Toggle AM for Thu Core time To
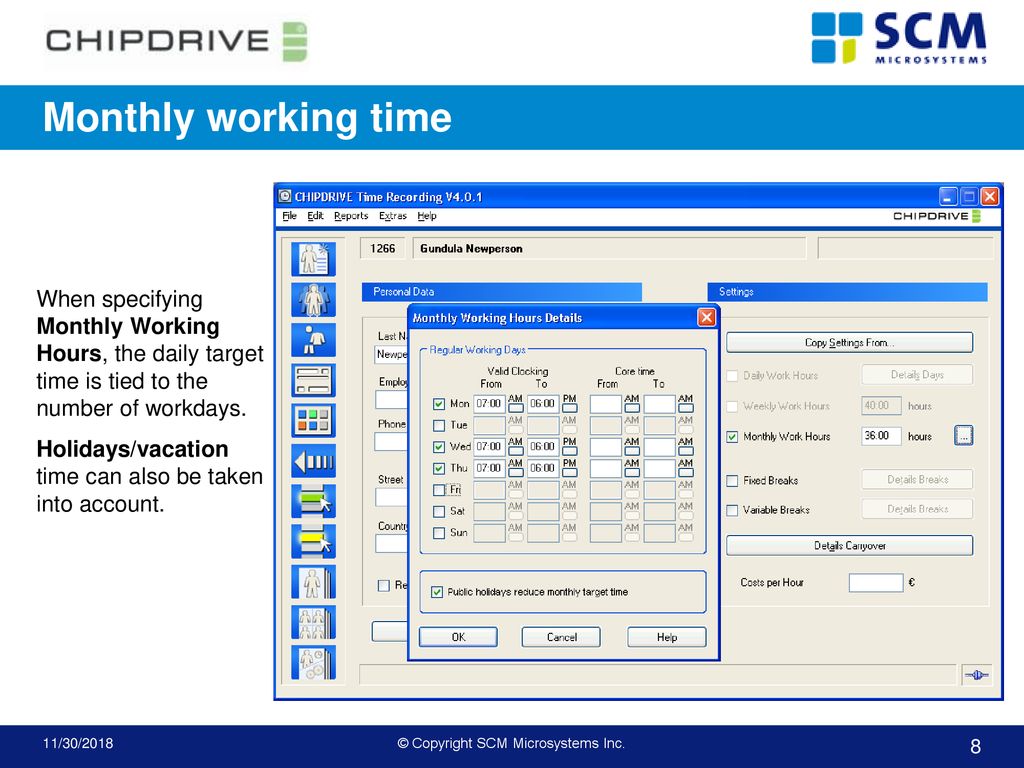Image resolution: width=1024 pixels, height=768 pixels. [x=685, y=473]
